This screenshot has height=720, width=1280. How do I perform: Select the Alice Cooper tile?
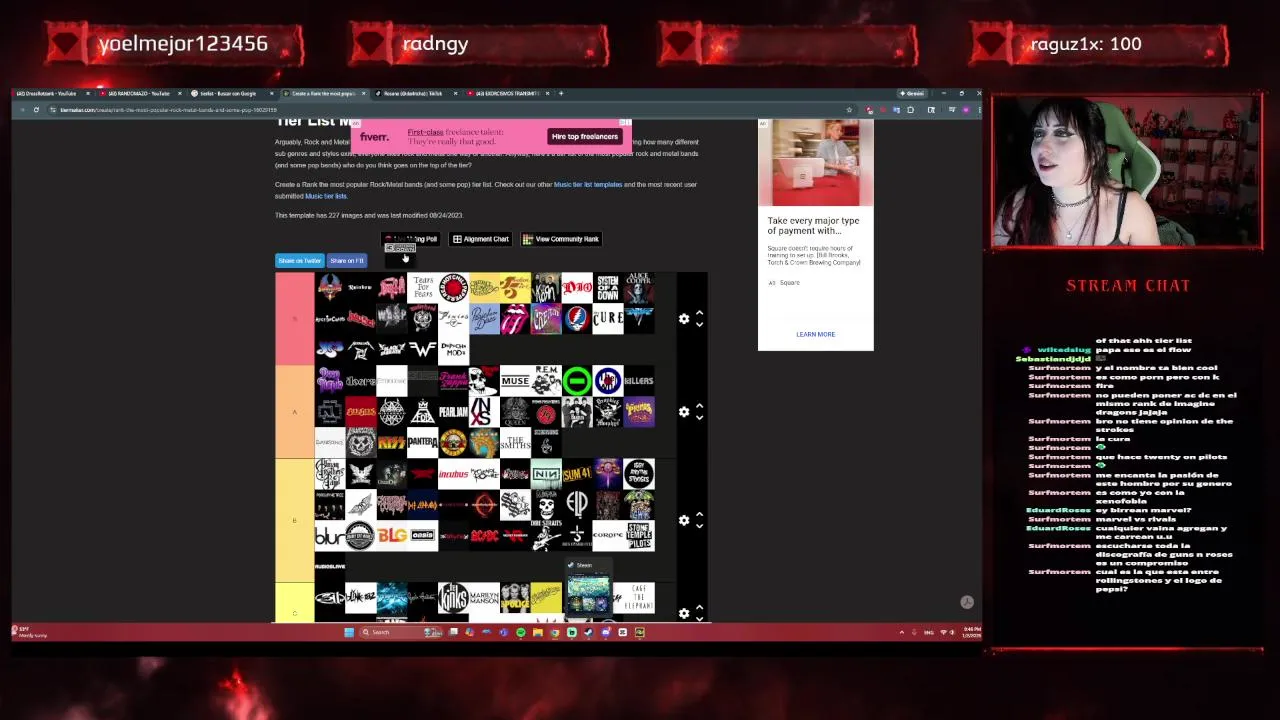coord(639,288)
